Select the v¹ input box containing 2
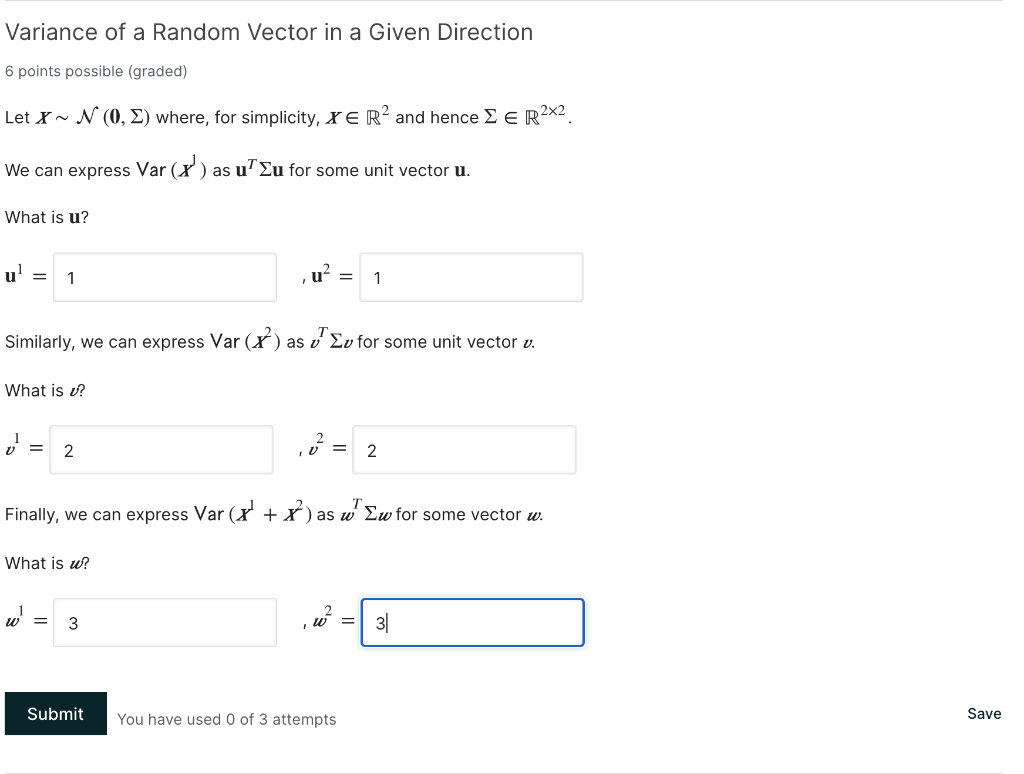 160,450
